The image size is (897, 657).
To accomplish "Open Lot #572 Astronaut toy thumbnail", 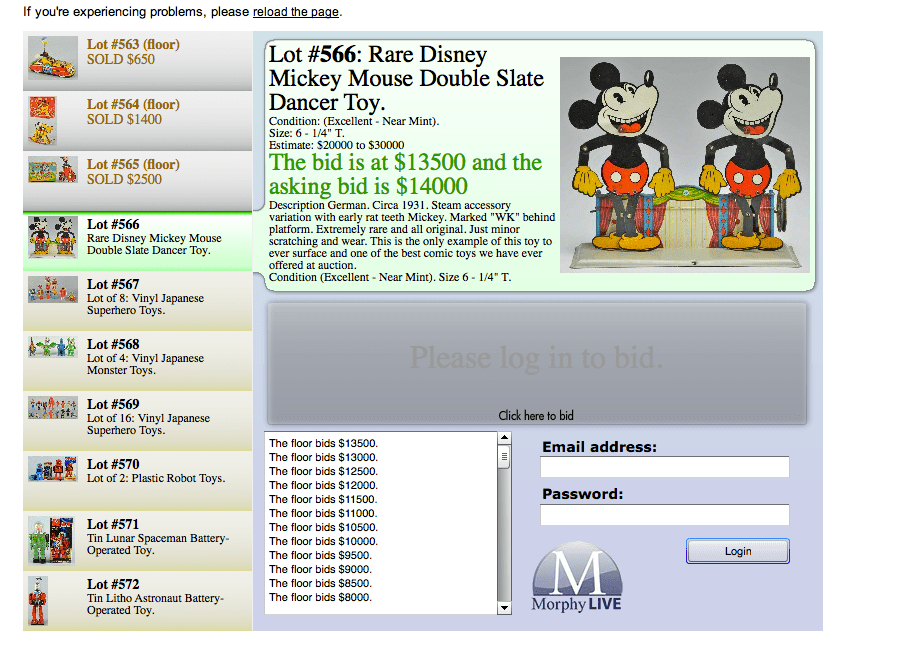I will pos(38,601).
